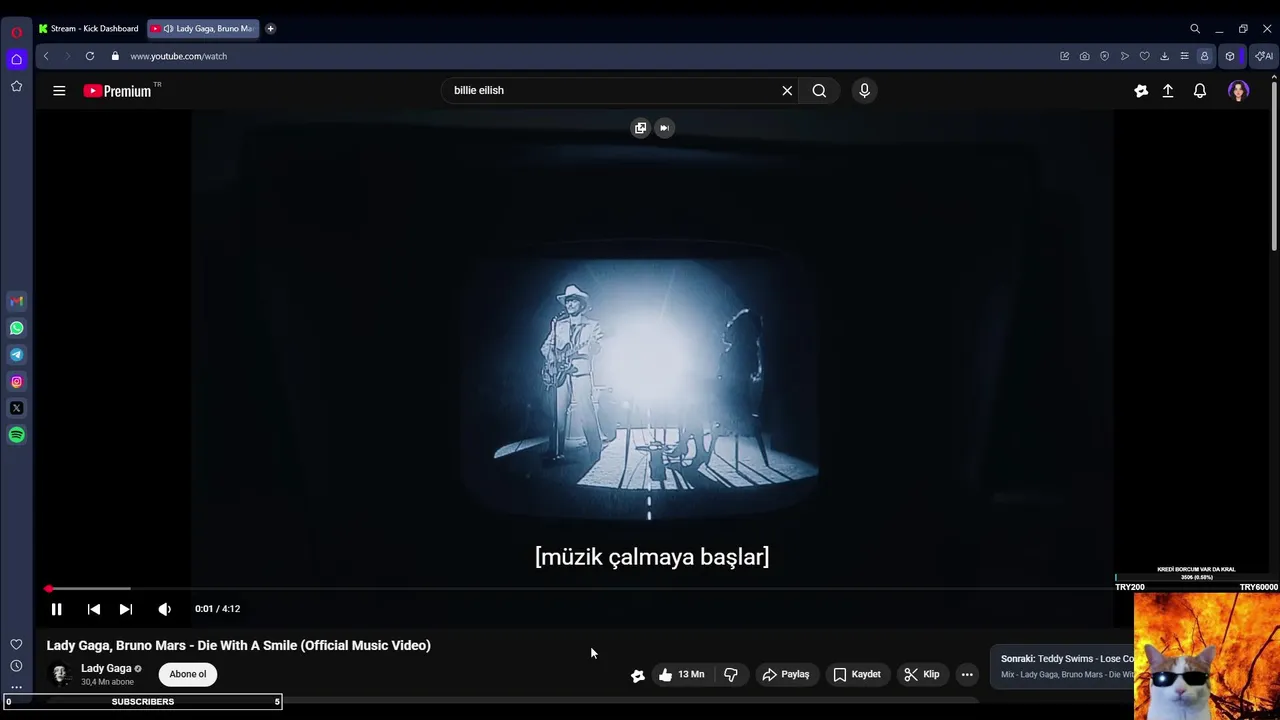
Task: Click the skip icon above the player
Action: pyautogui.click(x=664, y=128)
